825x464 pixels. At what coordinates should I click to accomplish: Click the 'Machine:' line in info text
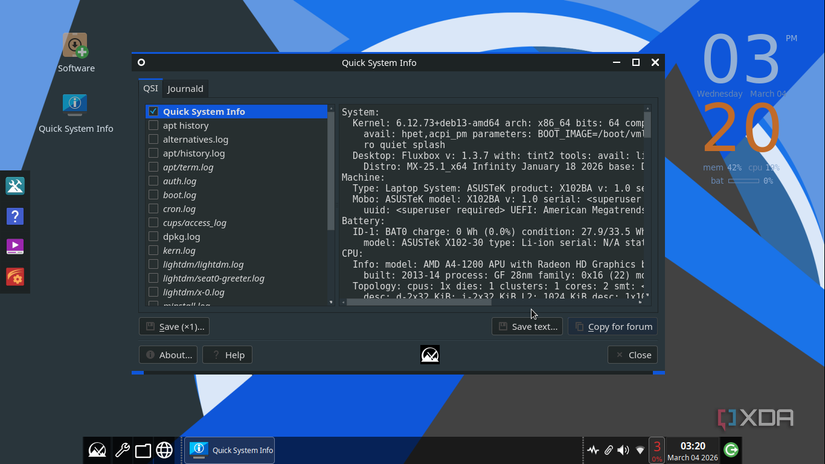[x=363, y=177]
